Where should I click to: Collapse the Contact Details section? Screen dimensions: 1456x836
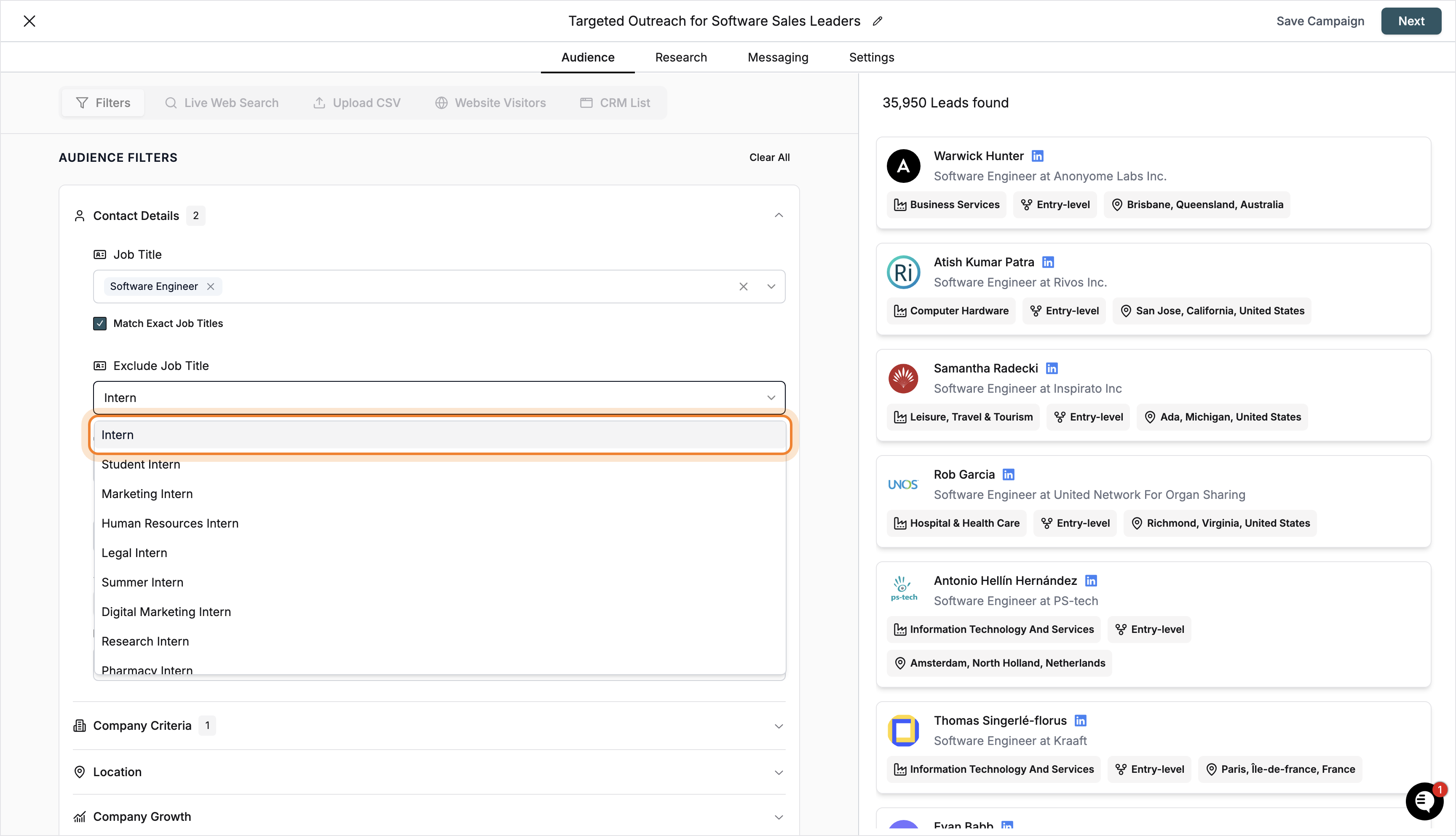coord(779,215)
